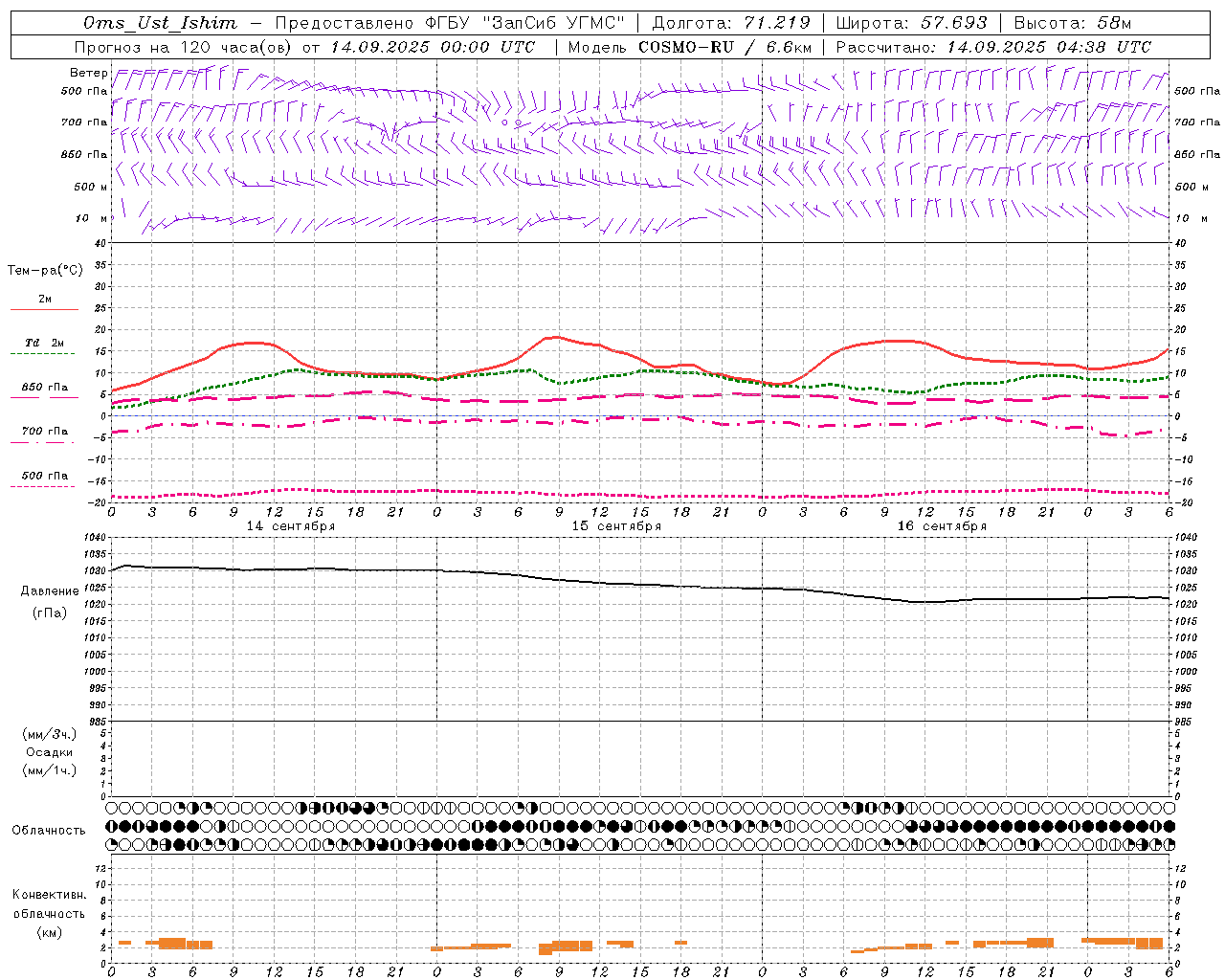Image resolution: width=1225 pixels, height=980 pixels.
Task: Click the Ветер wind panel label
Action: (x=88, y=73)
